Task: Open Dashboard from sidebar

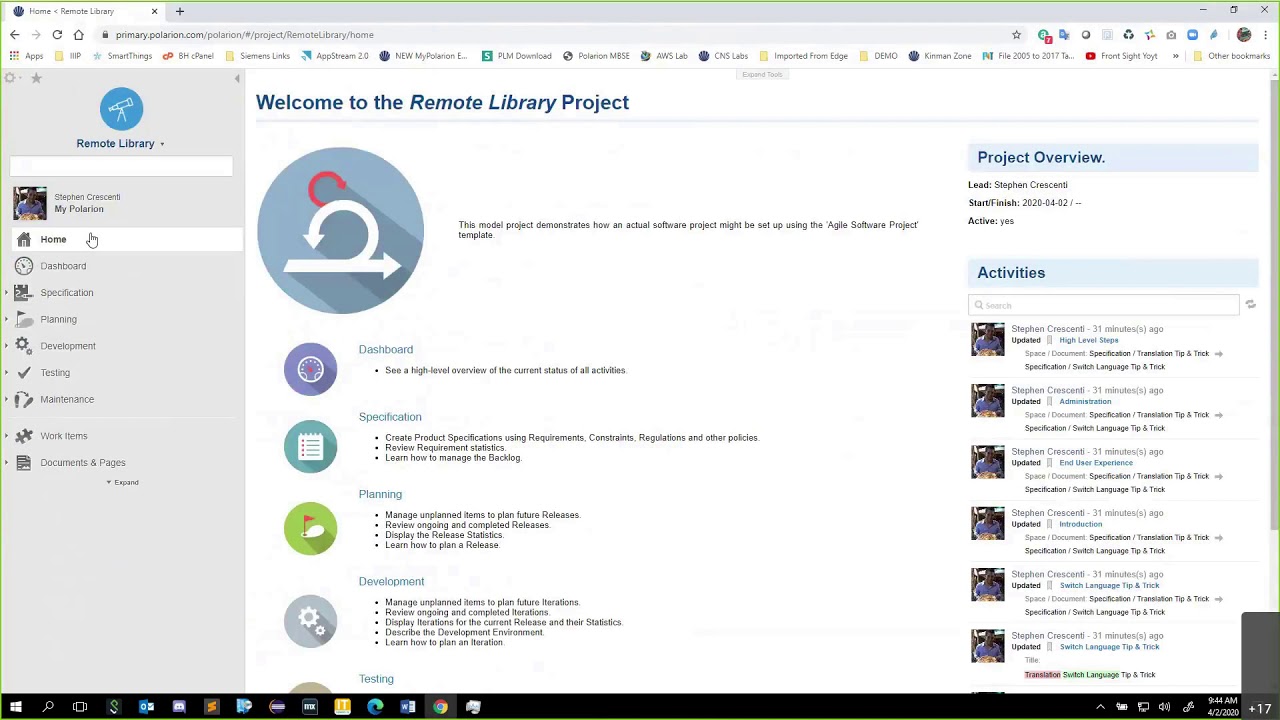Action: (63, 266)
